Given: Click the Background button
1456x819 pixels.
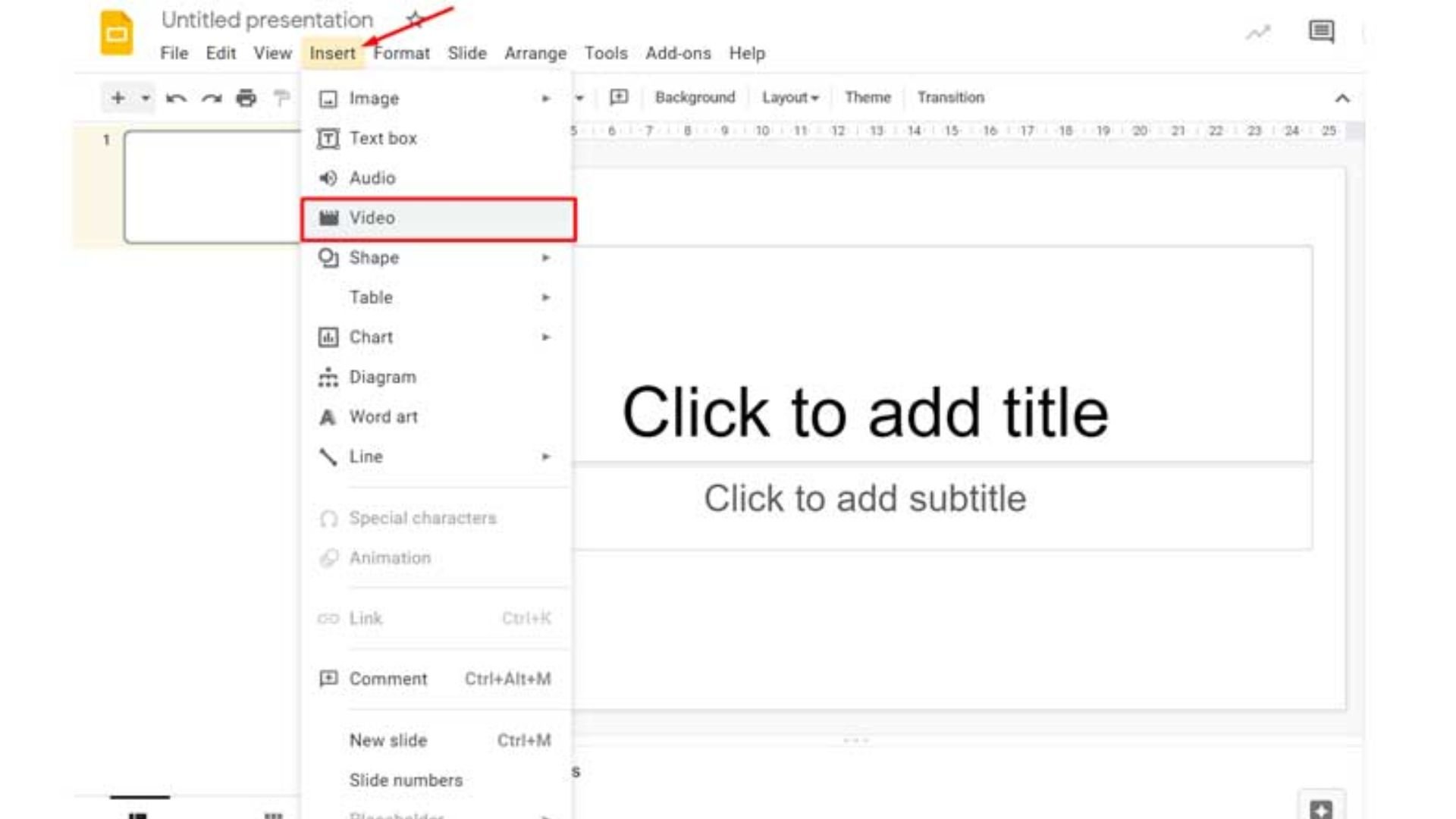Looking at the screenshot, I should click(695, 97).
